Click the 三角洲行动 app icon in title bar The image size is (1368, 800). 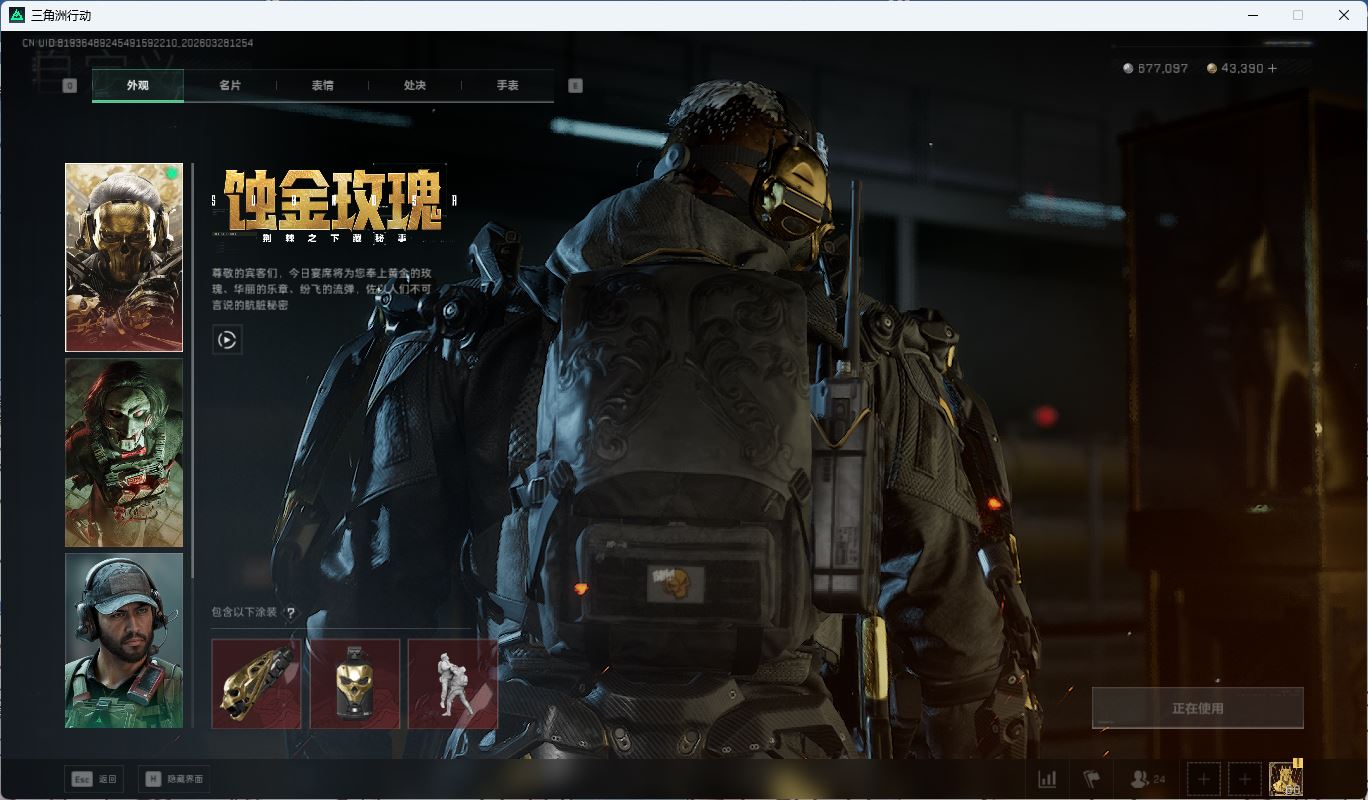tap(16, 15)
